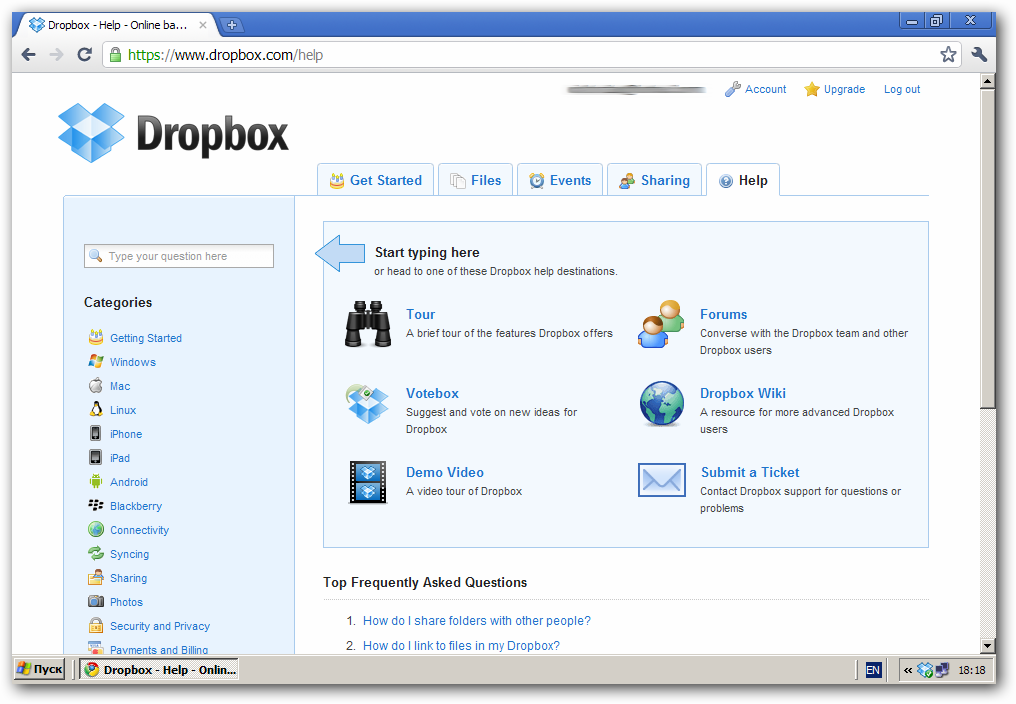Switch to the Files tab
Screen dimensions: 1016x704
click(476, 180)
